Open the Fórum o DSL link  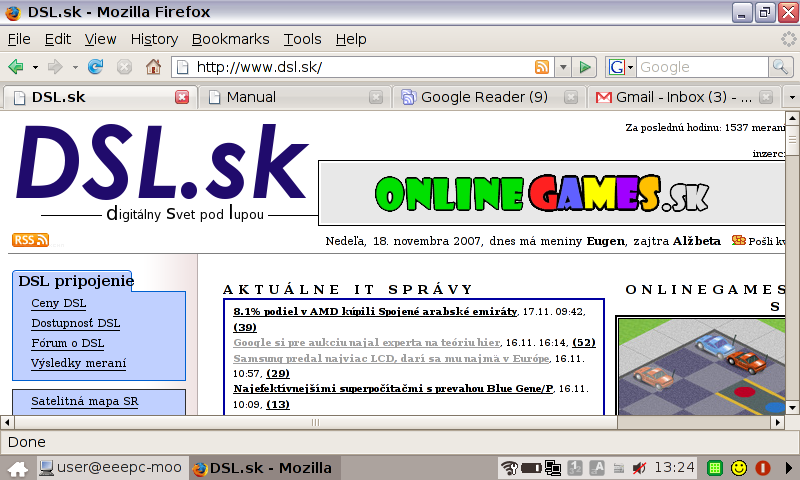point(67,343)
